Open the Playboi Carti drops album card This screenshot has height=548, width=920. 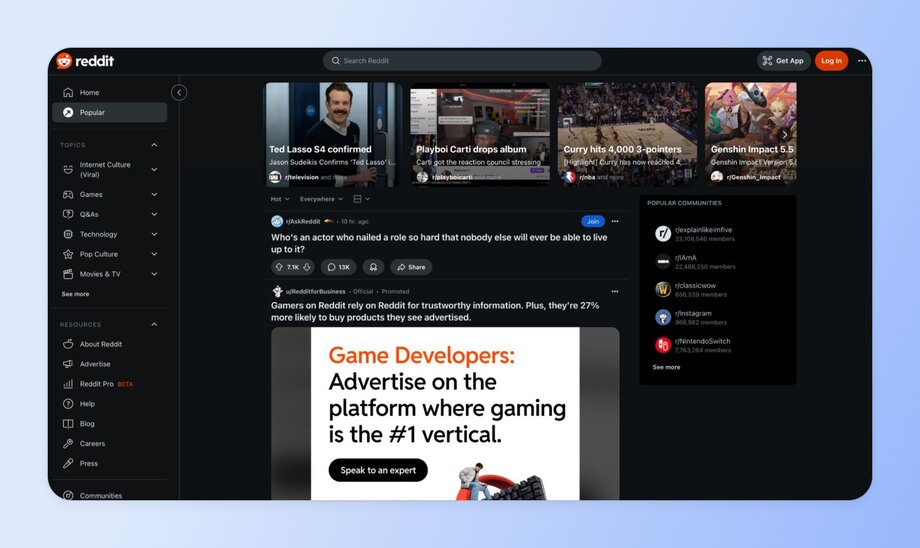[x=481, y=134]
